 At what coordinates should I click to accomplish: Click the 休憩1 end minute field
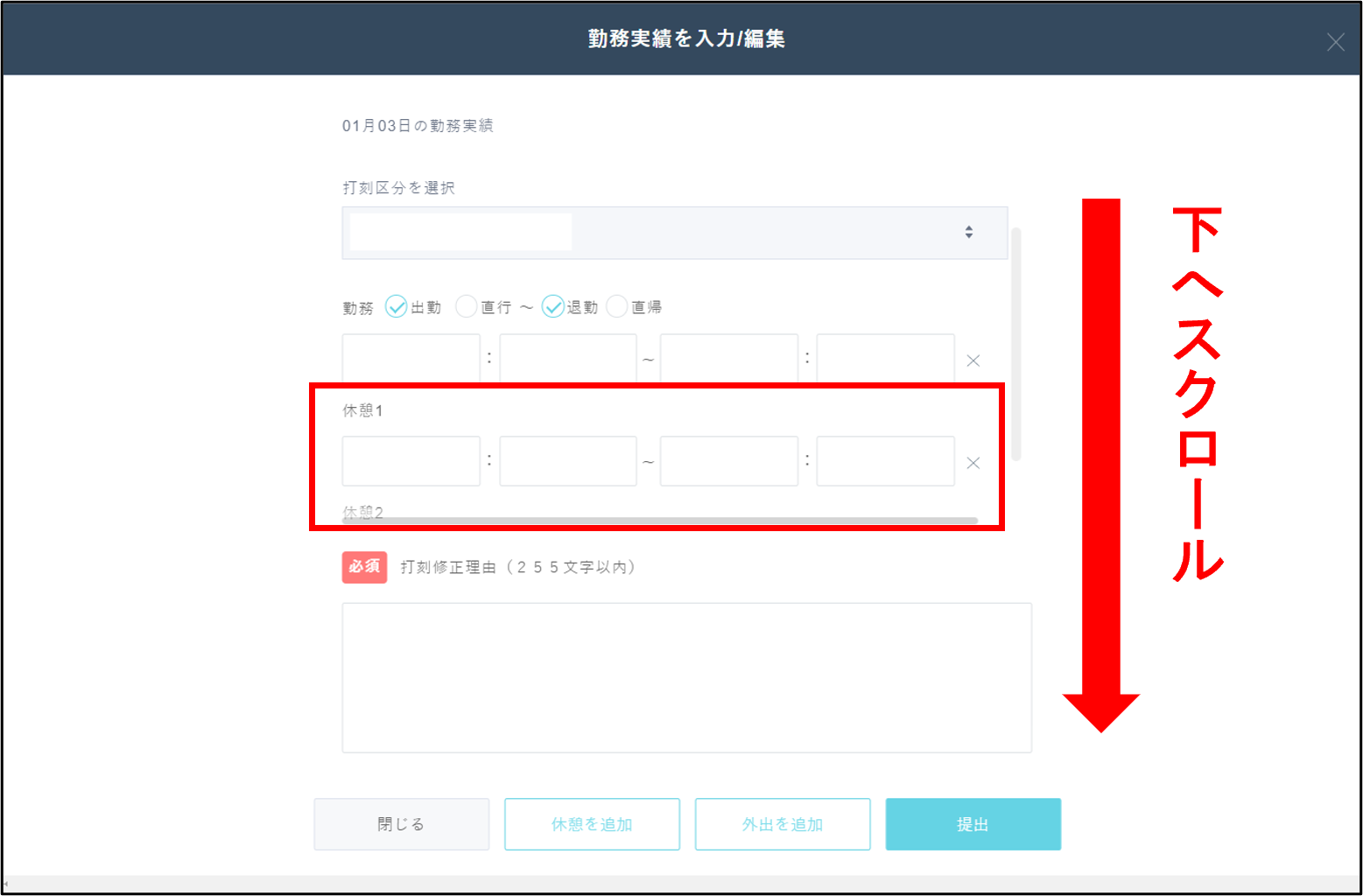pyautogui.click(x=885, y=461)
